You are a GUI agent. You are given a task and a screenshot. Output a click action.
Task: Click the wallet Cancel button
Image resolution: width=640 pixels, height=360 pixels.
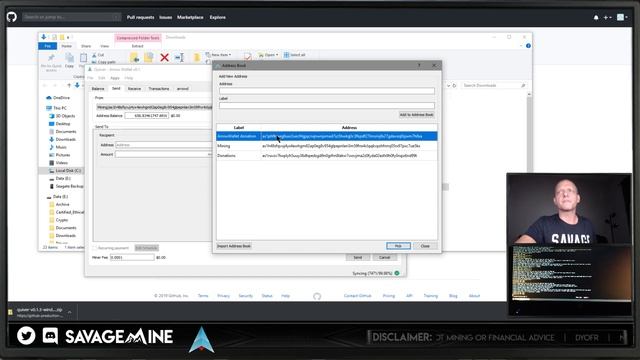384,258
